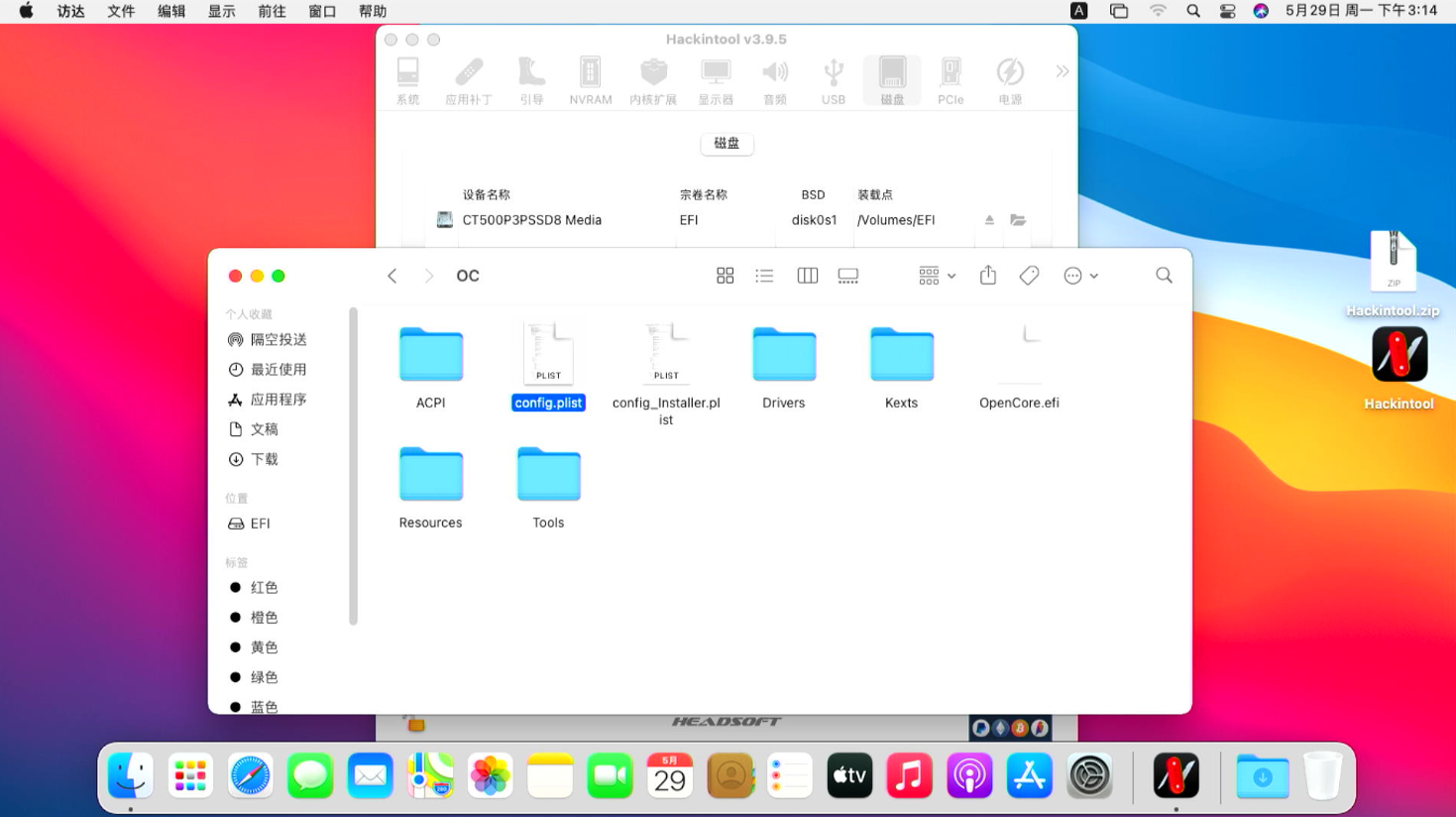Image resolution: width=1456 pixels, height=817 pixels.
Task: Open Downloads in Finder sidebar
Action: pyautogui.click(x=254, y=459)
